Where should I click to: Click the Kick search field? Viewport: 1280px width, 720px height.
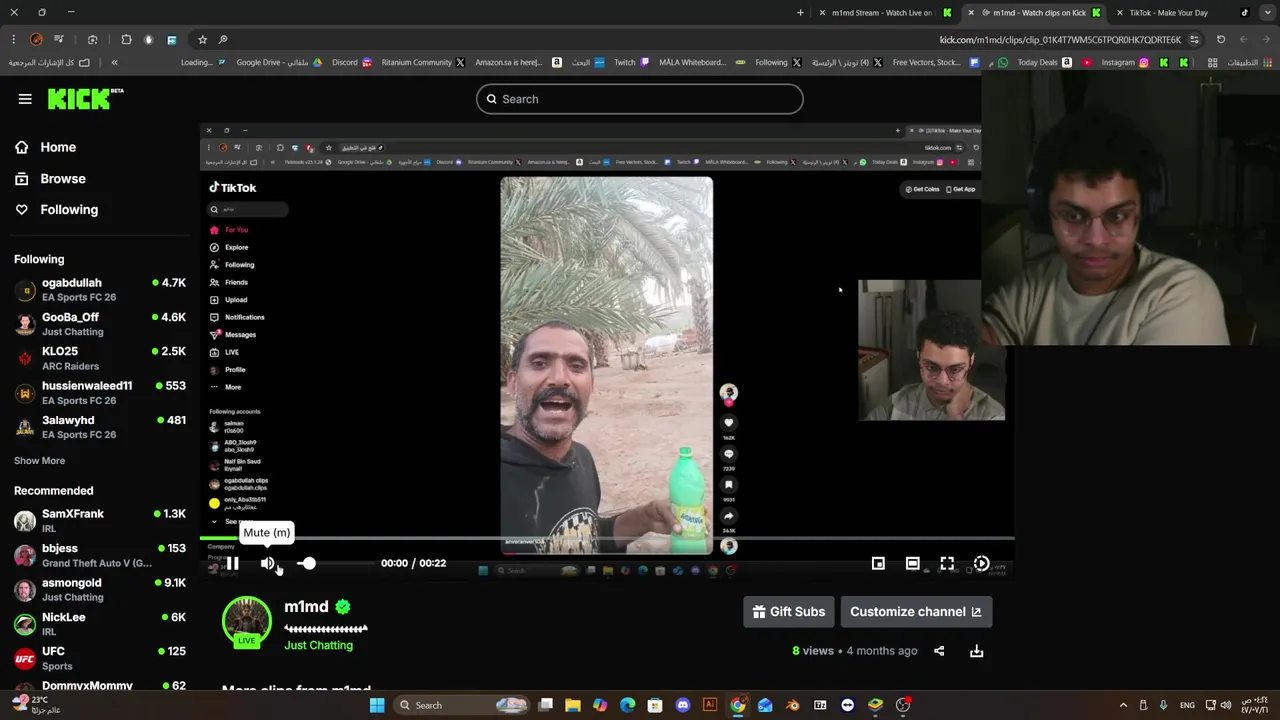point(640,99)
